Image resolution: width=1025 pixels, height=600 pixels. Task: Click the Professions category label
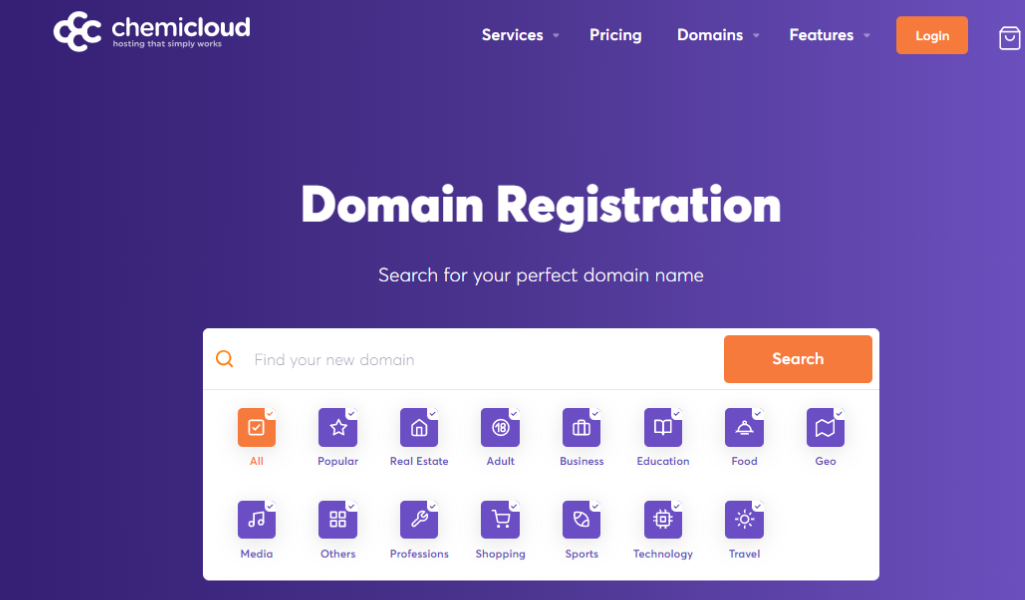click(419, 554)
